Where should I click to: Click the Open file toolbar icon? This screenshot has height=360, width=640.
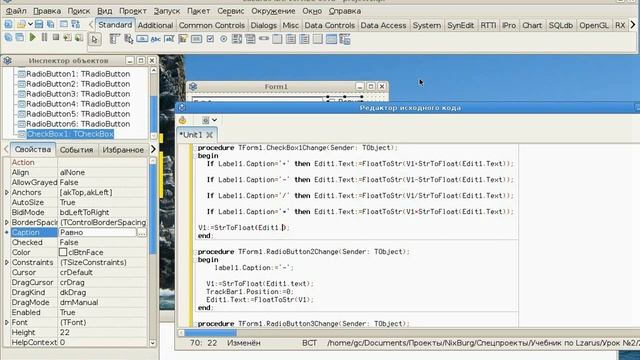[x=21, y=24]
